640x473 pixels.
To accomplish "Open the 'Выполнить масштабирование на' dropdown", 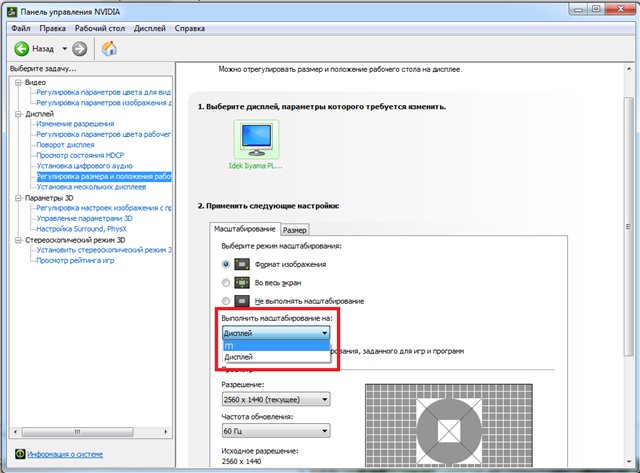I will [276, 333].
